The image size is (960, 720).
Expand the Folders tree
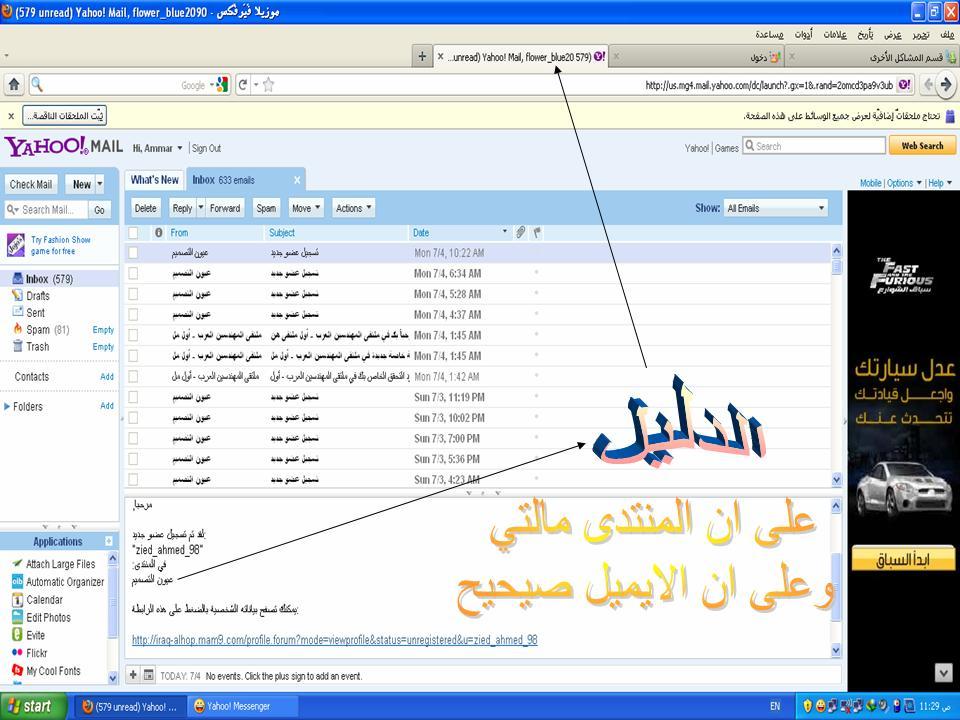7,407
